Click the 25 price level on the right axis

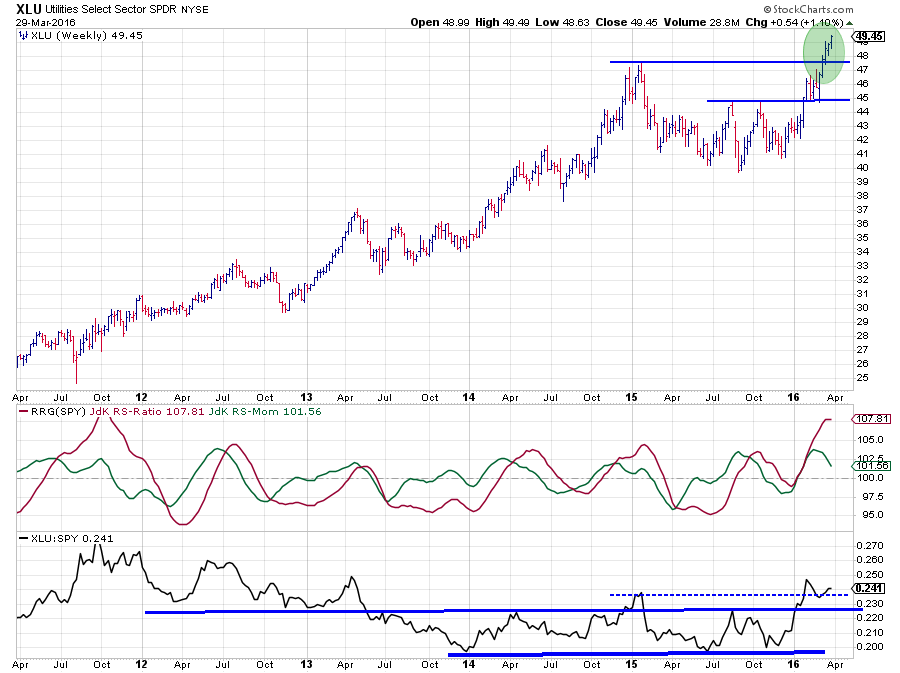point(862,378)
